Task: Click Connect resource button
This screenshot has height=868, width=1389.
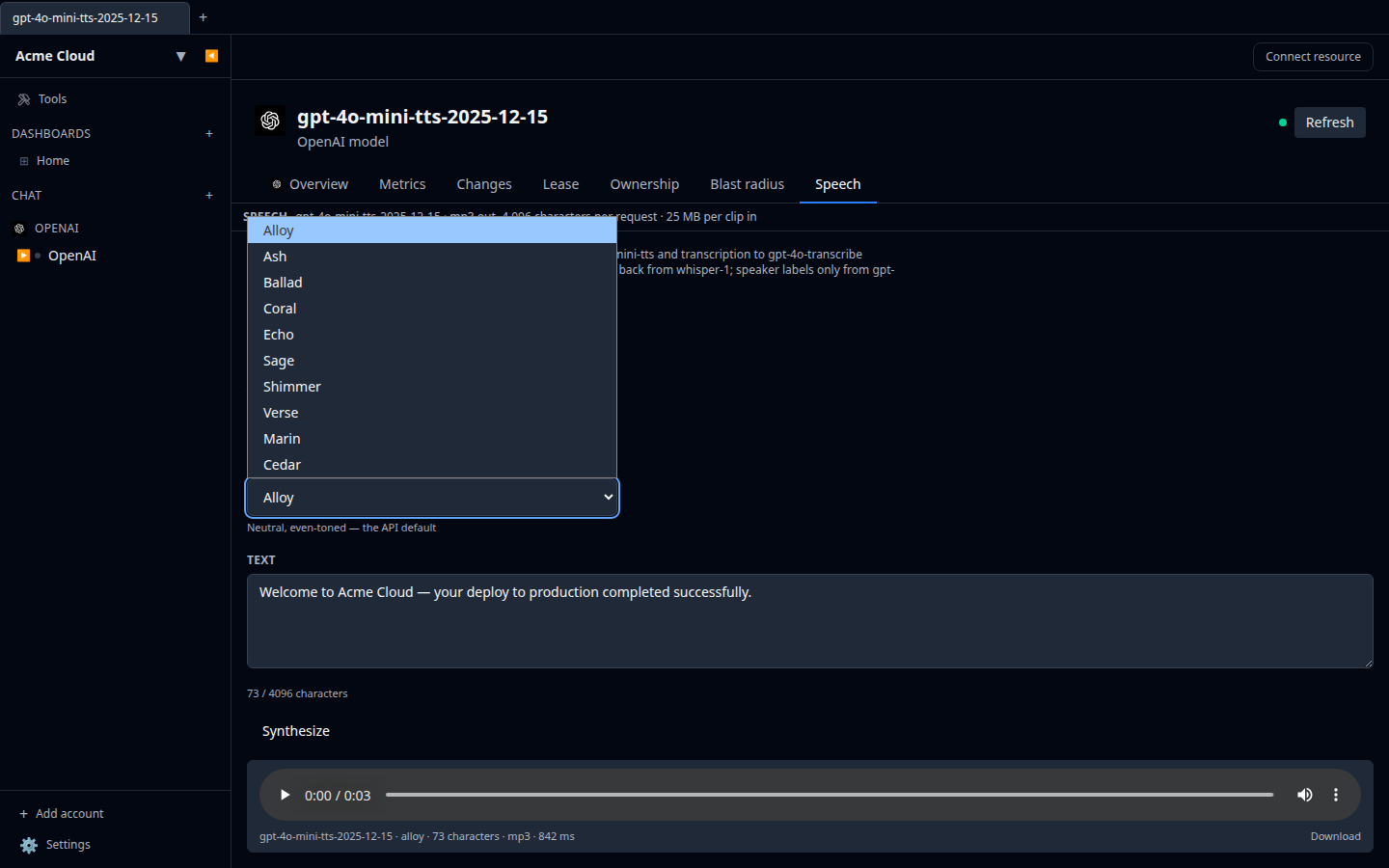Action: [1313, 57]
